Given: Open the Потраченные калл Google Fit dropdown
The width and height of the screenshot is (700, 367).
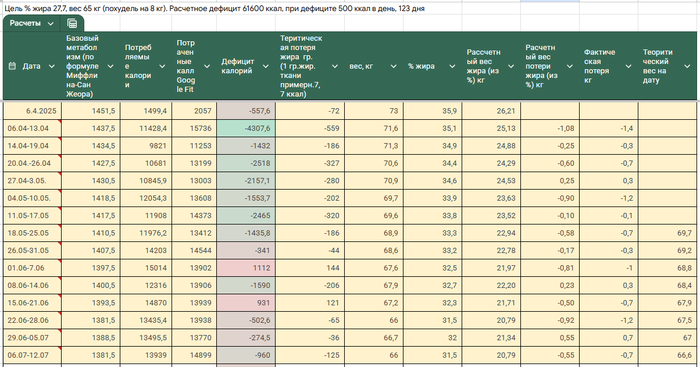Looking at the screenshot, I should point(207,66).
